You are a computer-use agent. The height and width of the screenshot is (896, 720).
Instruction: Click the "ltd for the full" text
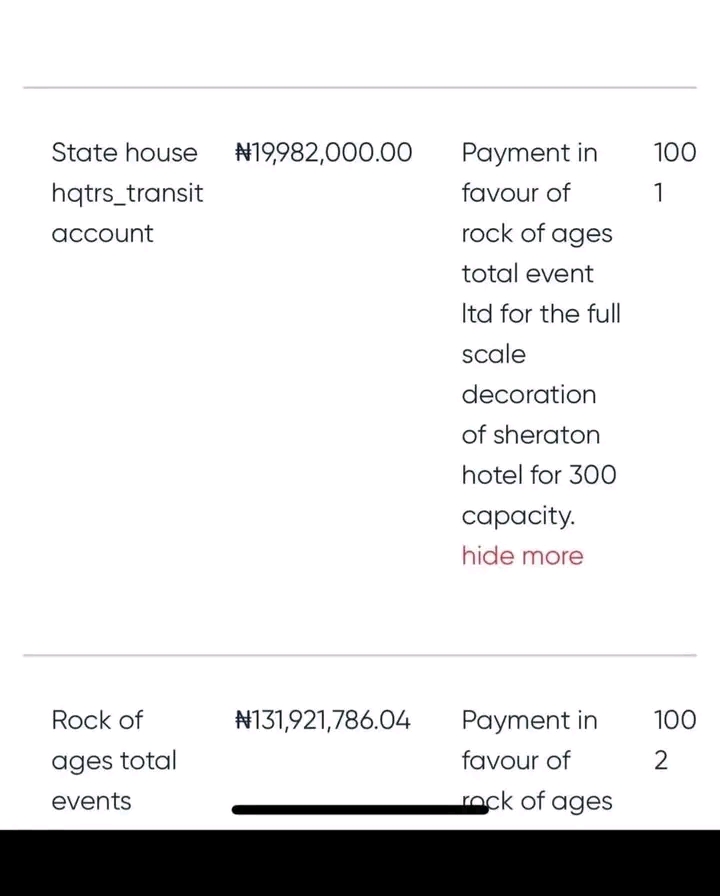pyautogui.click(x=540, y=314)
